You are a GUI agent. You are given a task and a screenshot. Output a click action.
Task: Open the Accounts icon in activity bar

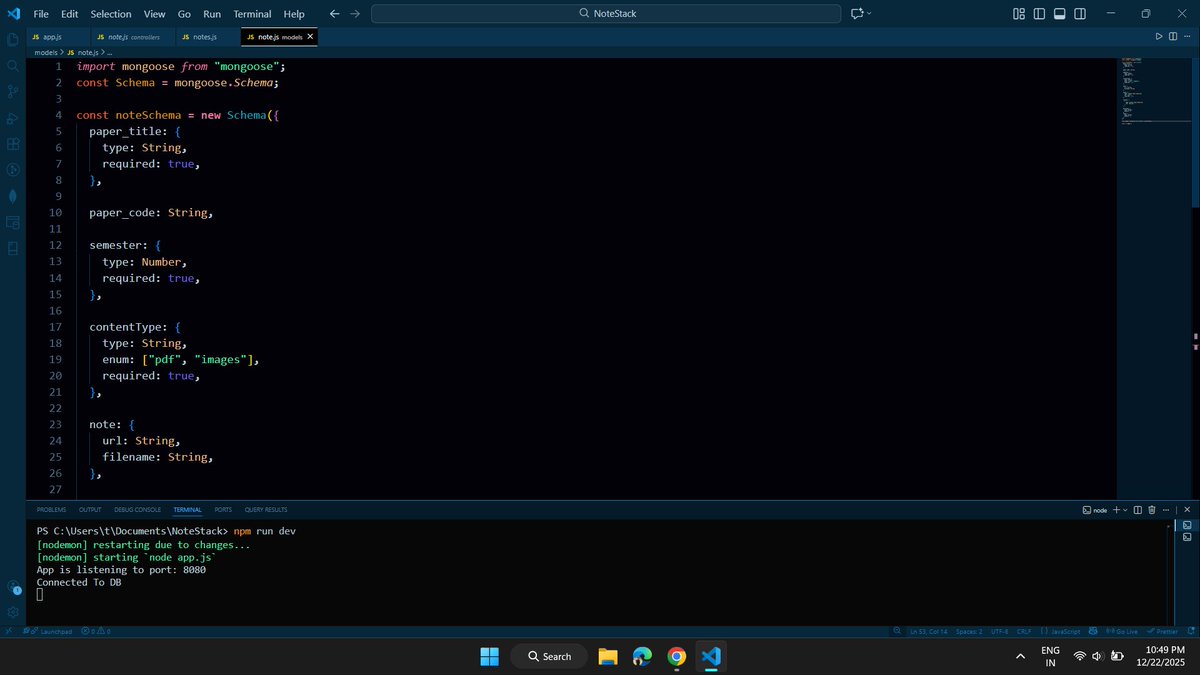[13, 587]
